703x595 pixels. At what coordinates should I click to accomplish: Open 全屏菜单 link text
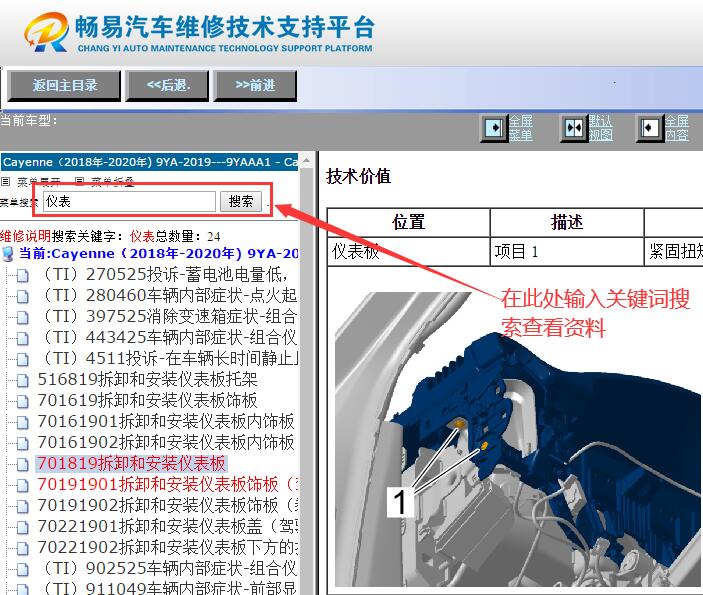pyautogui.click(x=521, y=128)
